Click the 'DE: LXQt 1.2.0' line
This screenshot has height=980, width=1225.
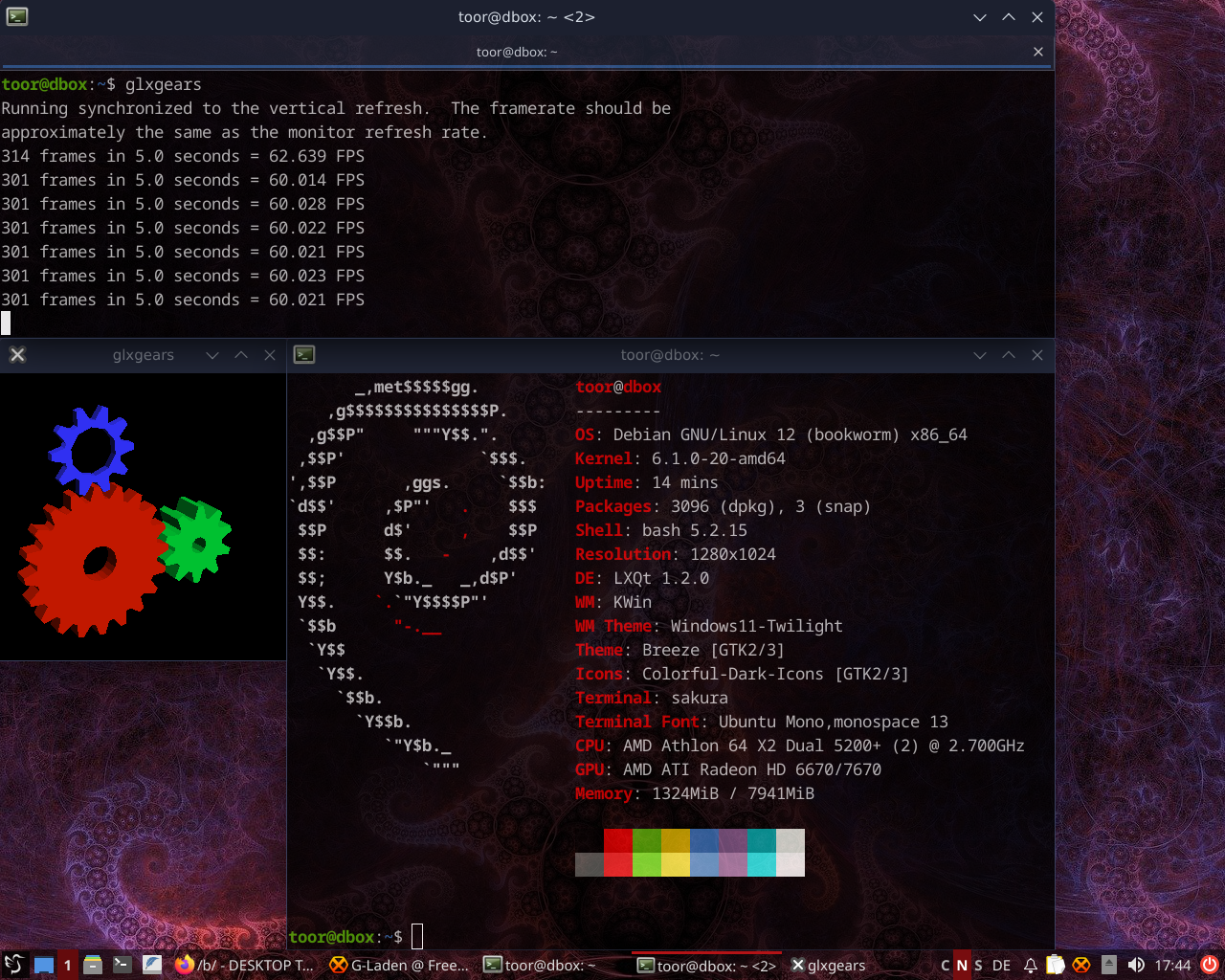[x=642, y=578]
